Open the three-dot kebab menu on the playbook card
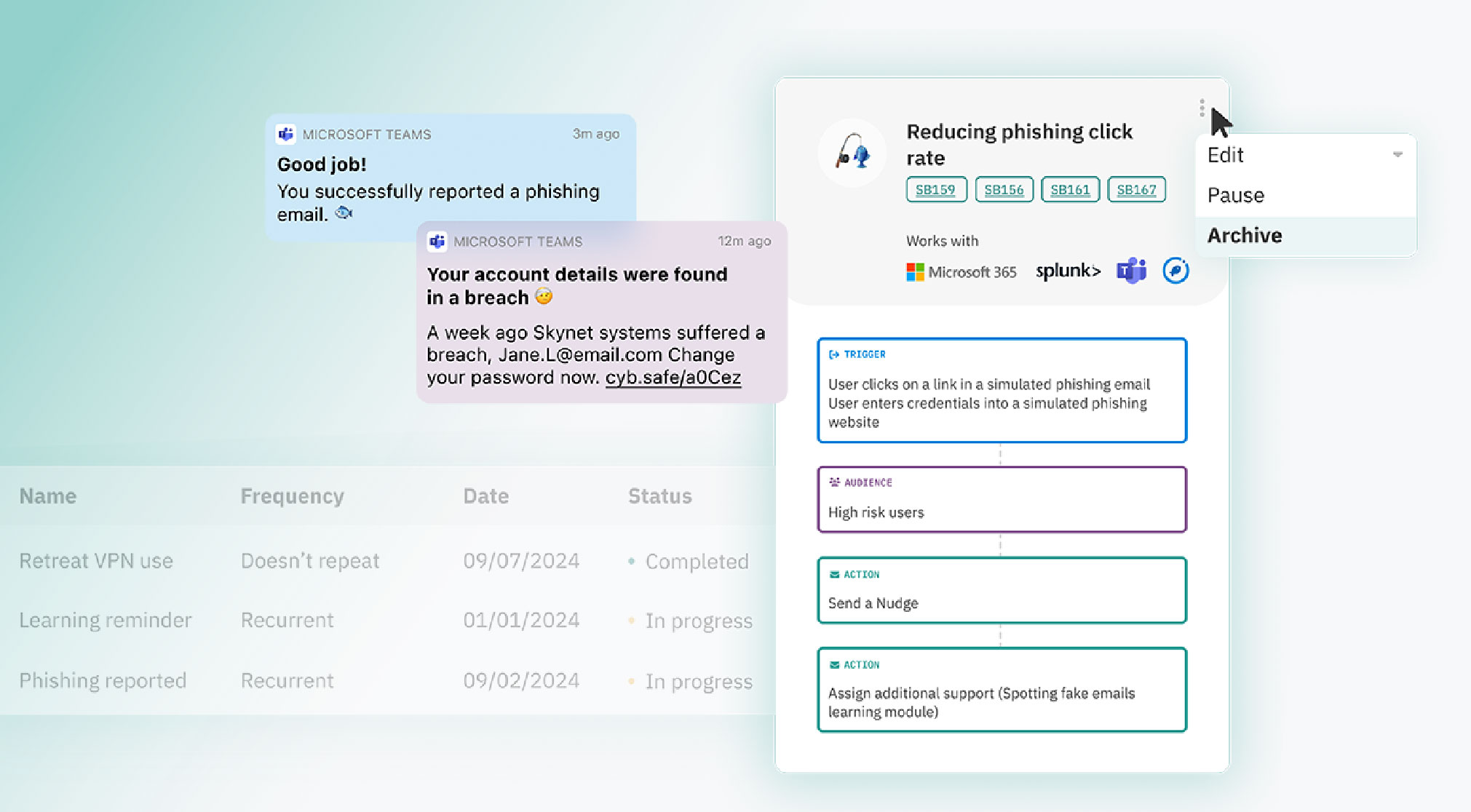Image resolution: width=1471 pixels, height=812 pixels. pyautogui.click(x=1201, y=107)
